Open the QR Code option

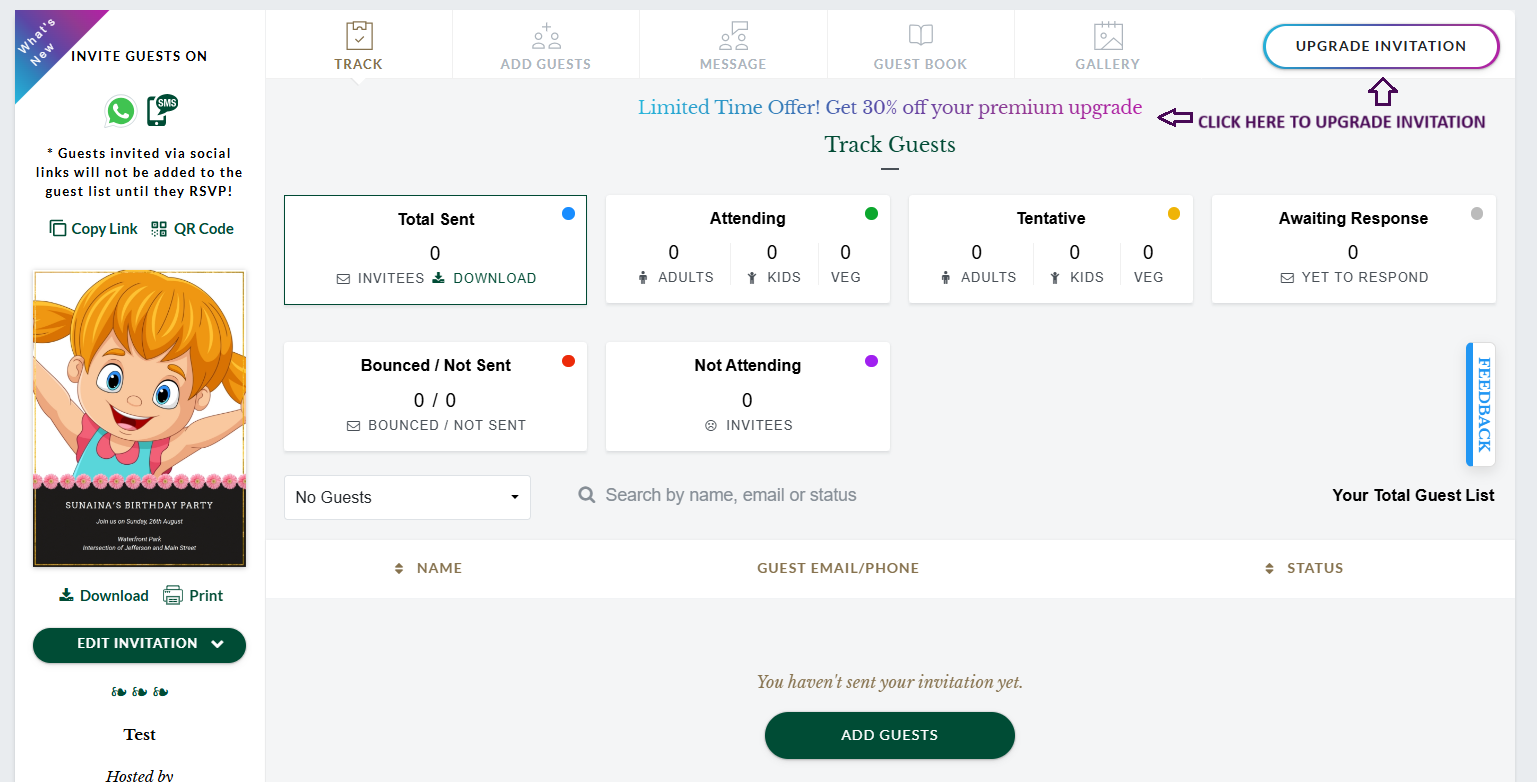[192, 229]
